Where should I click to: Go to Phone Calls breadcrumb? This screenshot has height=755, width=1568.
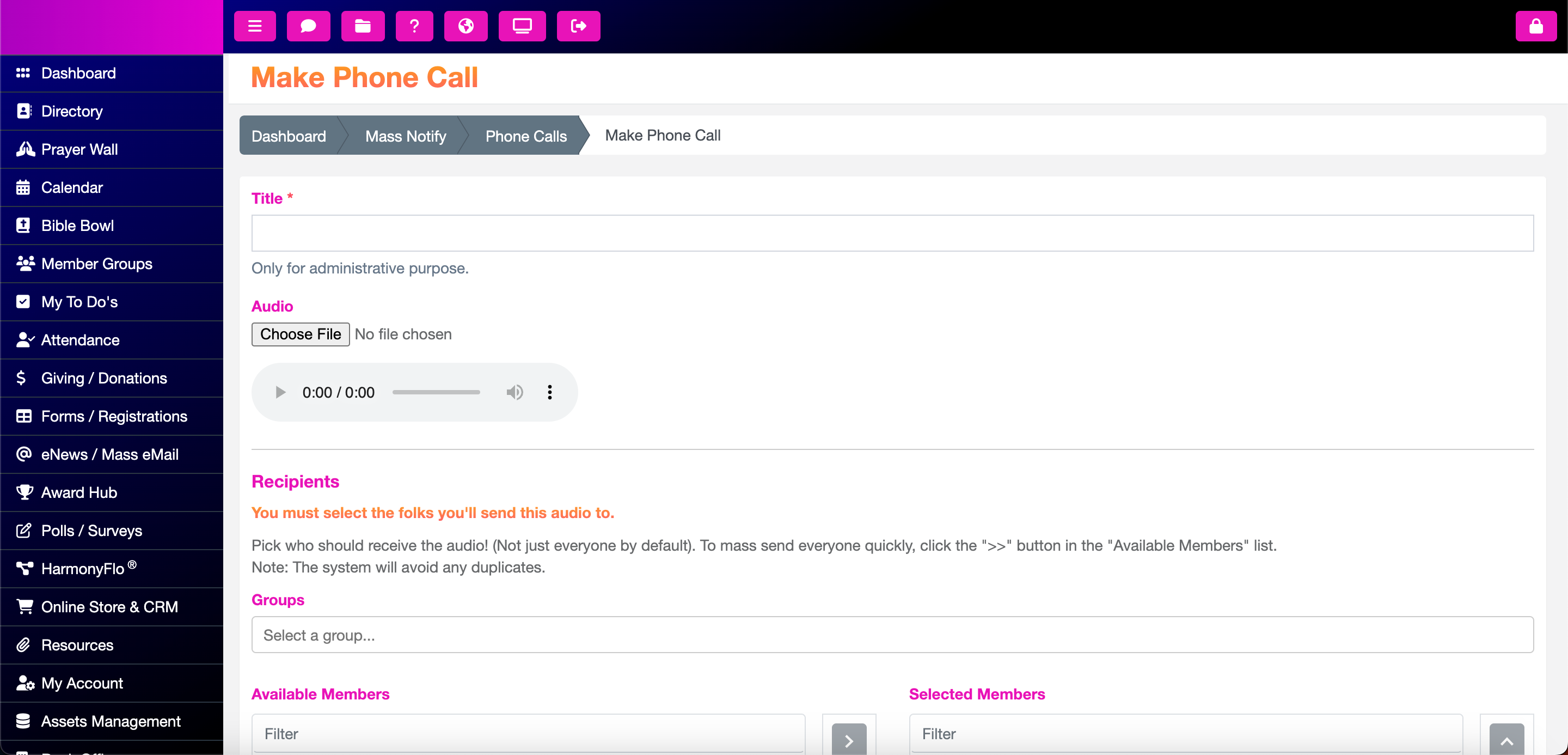click(526, 136)
